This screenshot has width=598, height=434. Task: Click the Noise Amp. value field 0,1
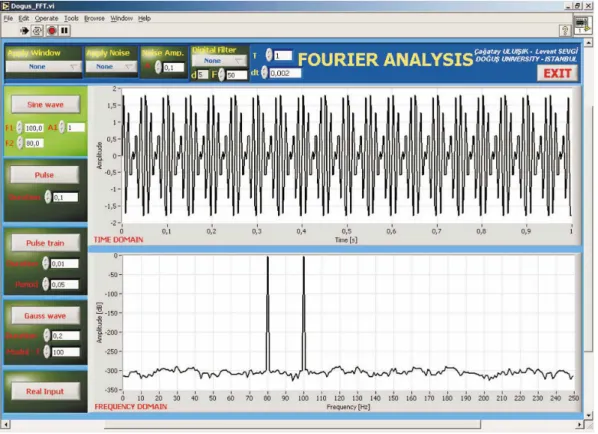[174, 68]
